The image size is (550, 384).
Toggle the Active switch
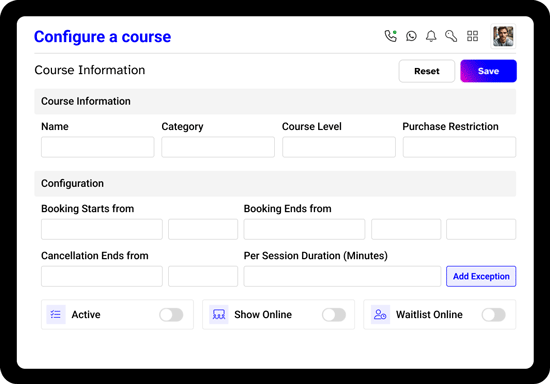[171, 315]
